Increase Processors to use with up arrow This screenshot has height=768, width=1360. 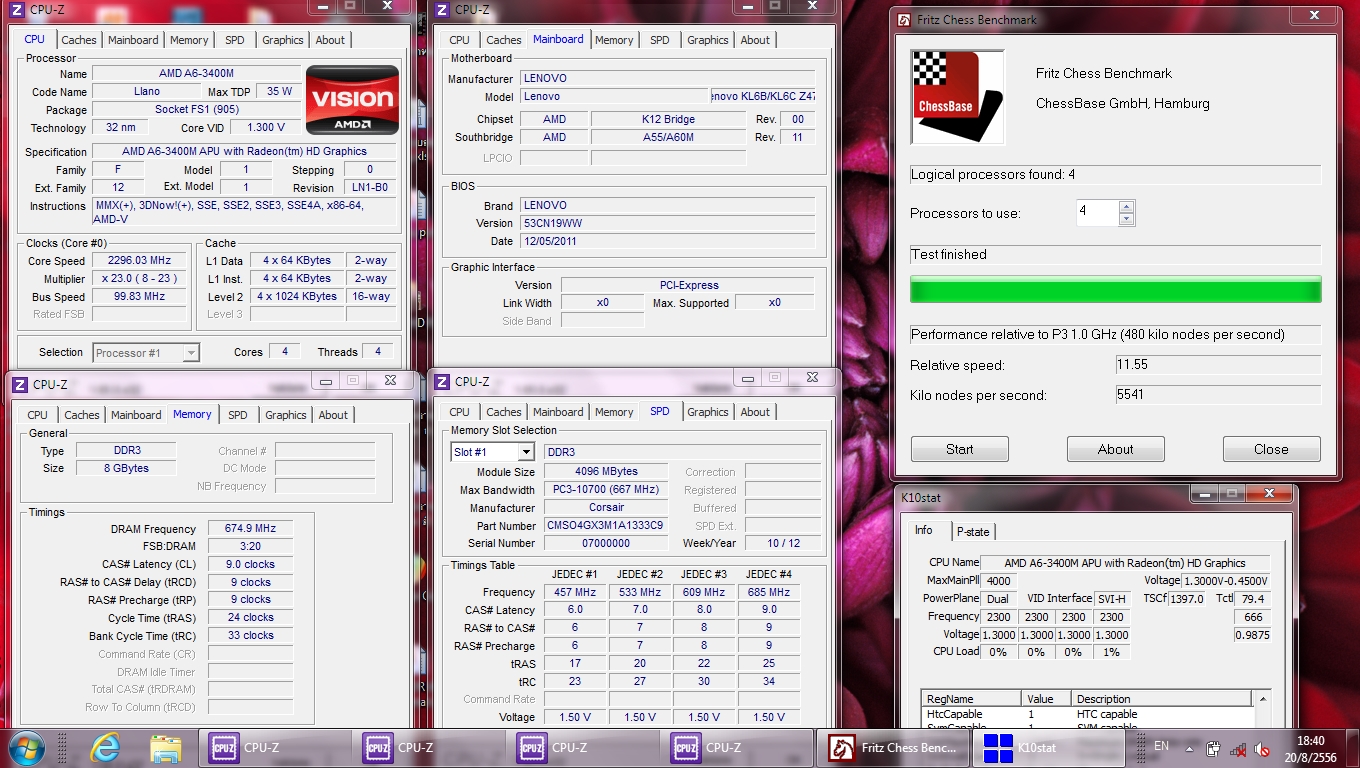(1126, 207)
